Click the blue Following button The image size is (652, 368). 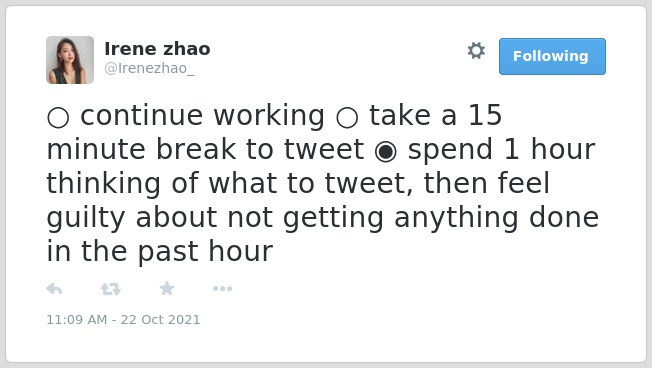click(552, 57)
